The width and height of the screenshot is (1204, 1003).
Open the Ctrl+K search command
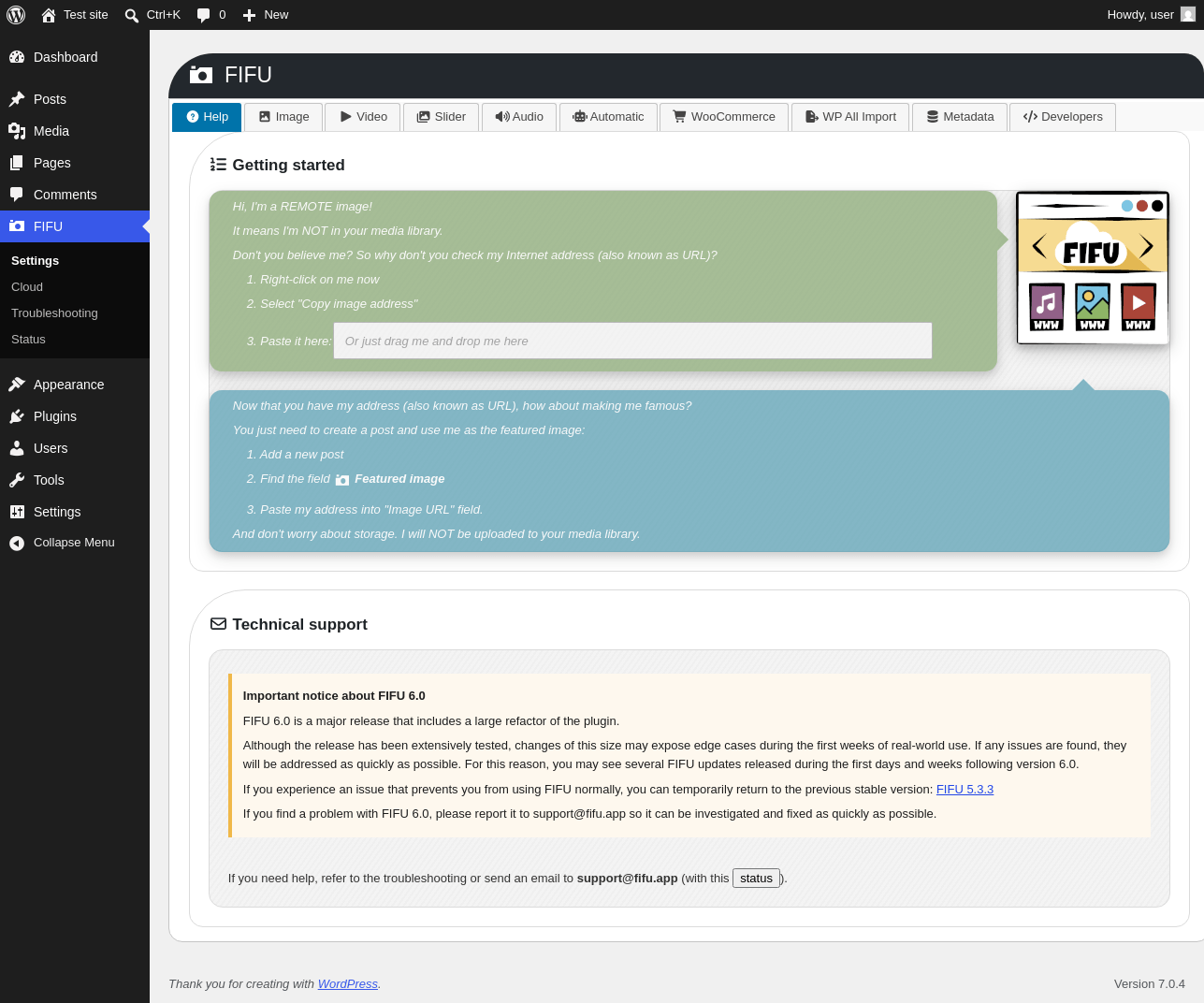click(152, 15)
